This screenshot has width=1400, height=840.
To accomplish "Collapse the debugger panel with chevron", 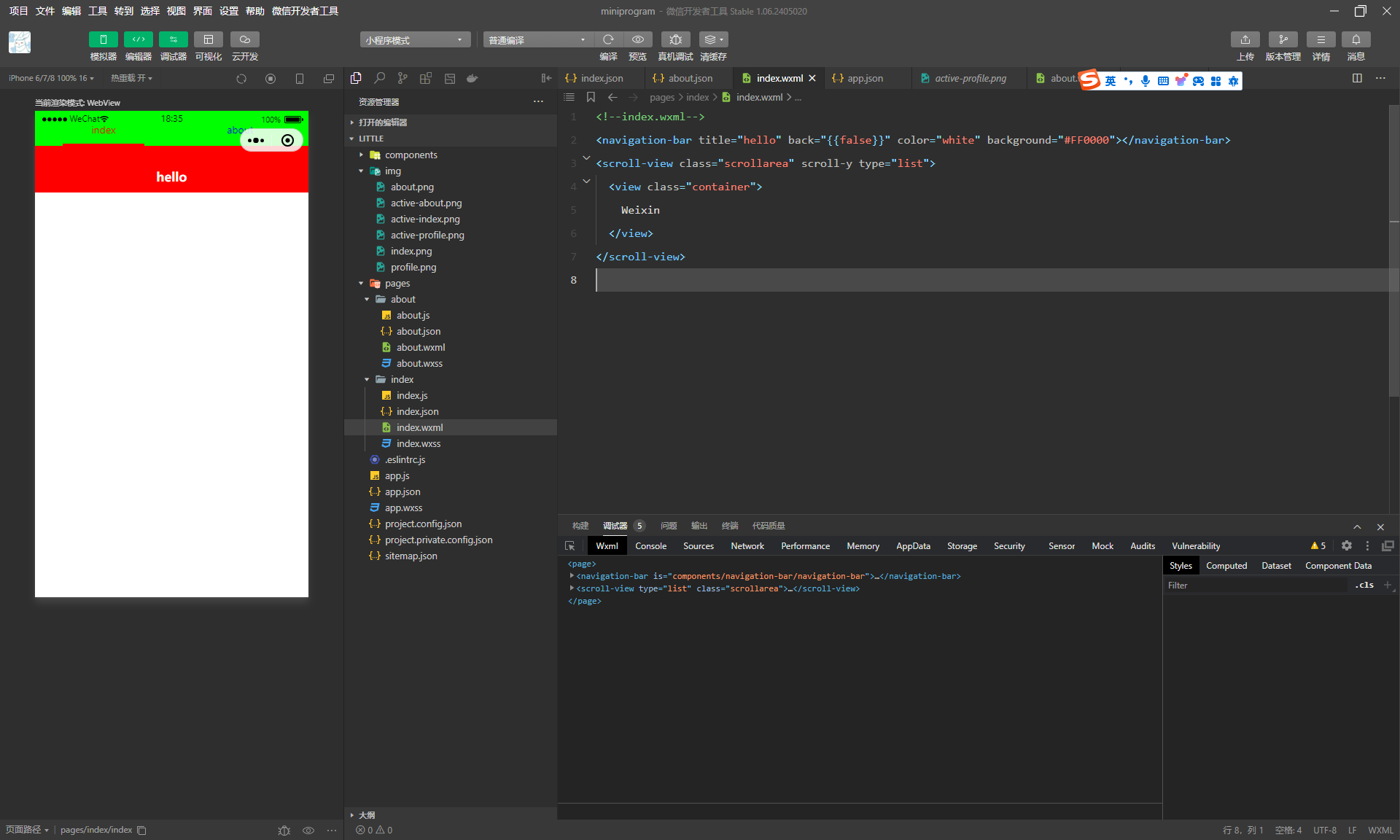I will 1357,526.
